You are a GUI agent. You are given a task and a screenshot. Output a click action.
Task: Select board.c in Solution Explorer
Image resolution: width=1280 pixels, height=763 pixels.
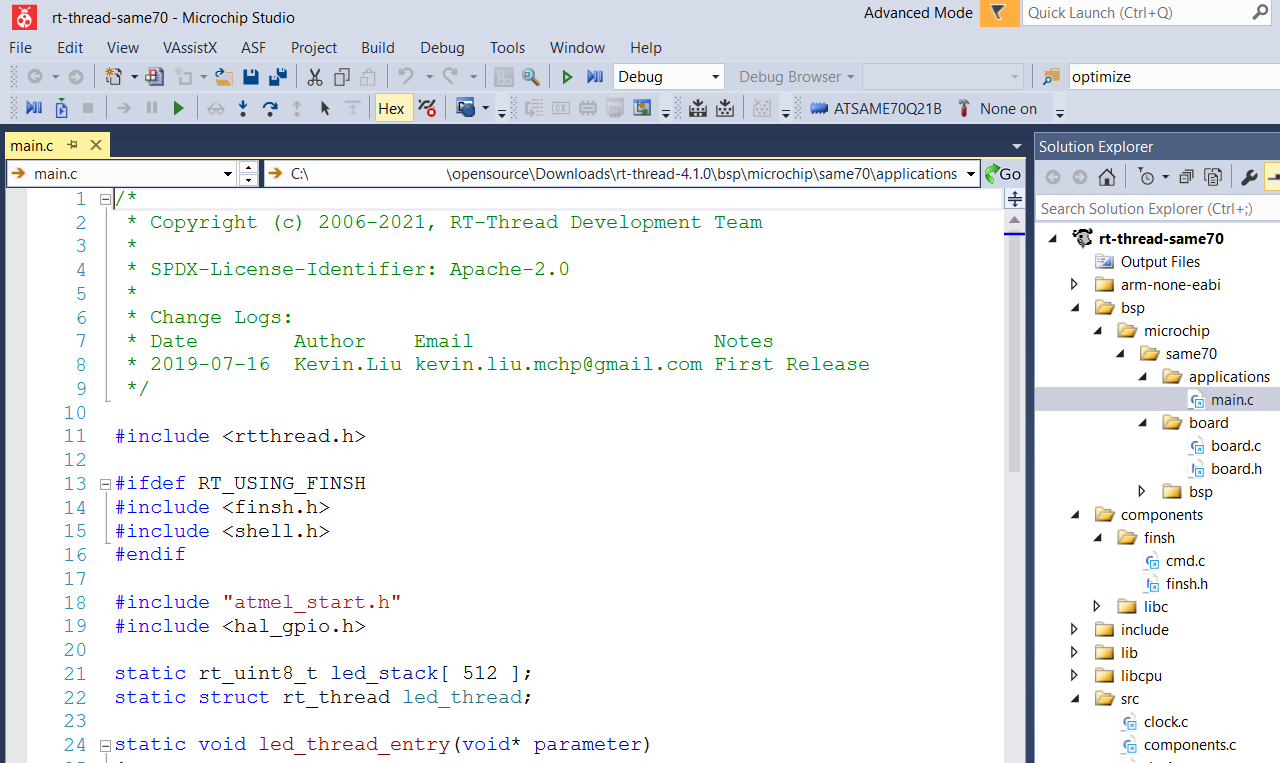tap(1235, 446)
